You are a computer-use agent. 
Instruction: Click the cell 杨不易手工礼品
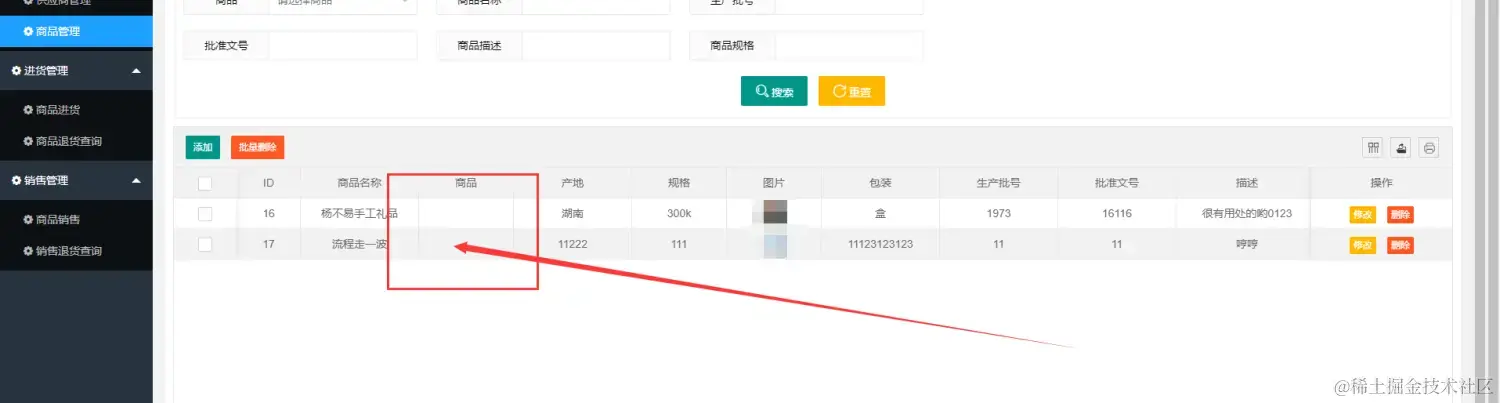(x=359, y=214)
